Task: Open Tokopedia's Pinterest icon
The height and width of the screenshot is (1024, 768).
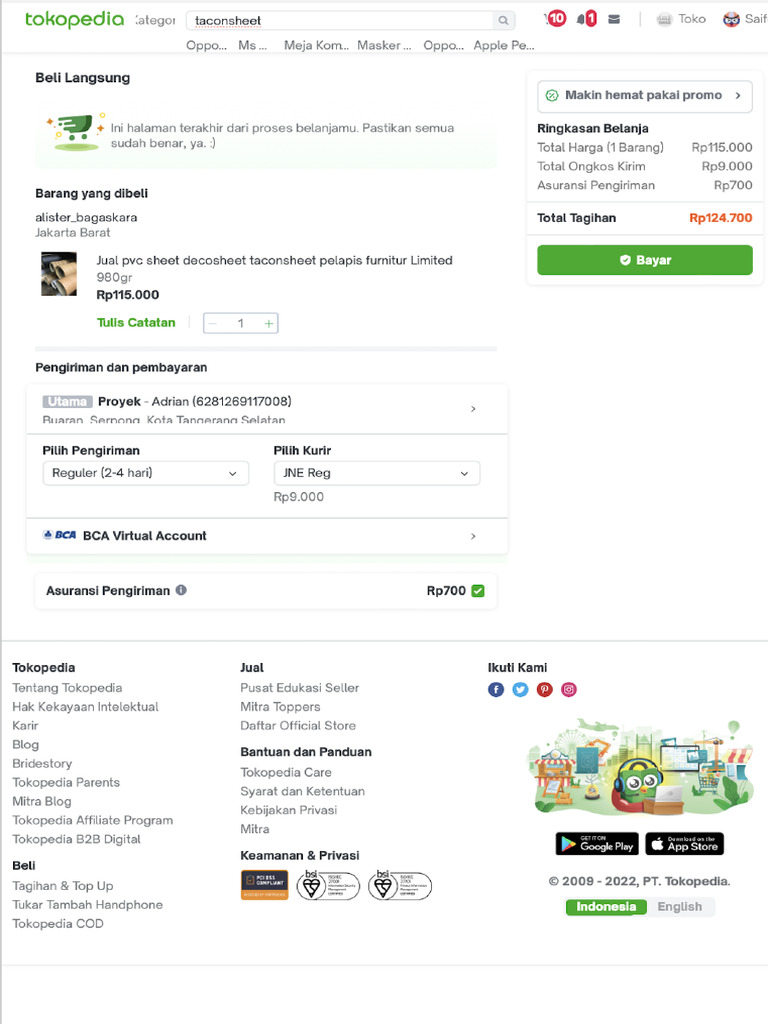Action: pos(545,689)
